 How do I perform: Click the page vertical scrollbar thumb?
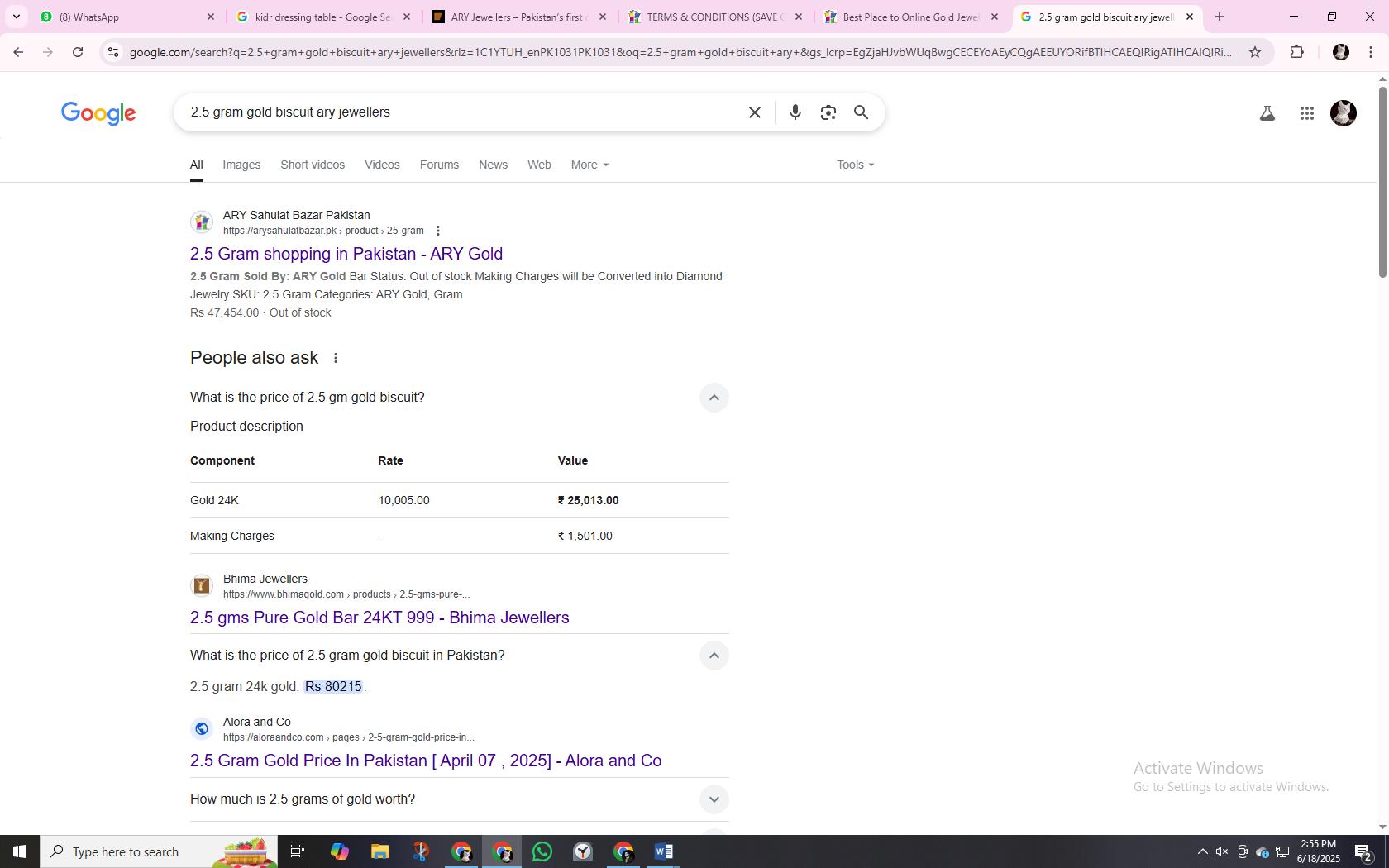(x=1382, y=181)
